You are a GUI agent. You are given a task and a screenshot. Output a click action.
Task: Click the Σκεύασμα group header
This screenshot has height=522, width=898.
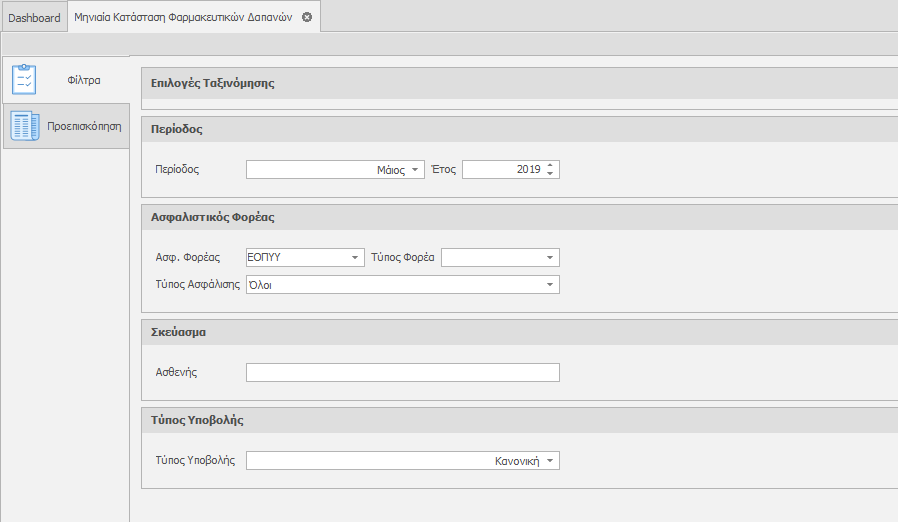(178, 331)
